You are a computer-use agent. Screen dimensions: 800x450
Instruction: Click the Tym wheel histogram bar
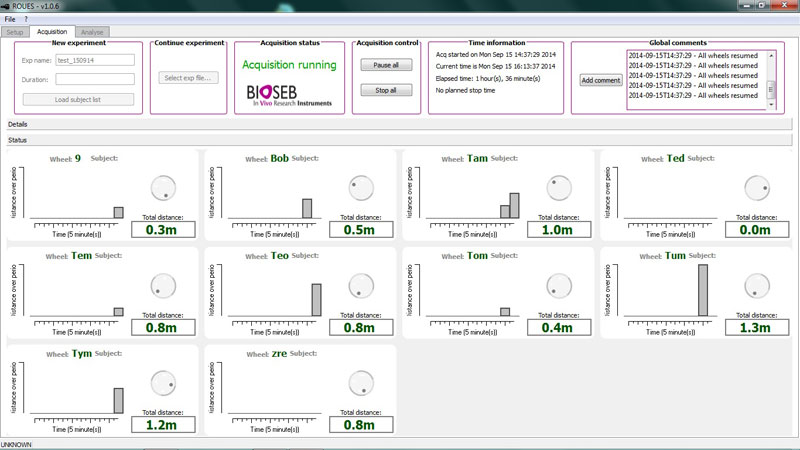click(x=118, y=401)
